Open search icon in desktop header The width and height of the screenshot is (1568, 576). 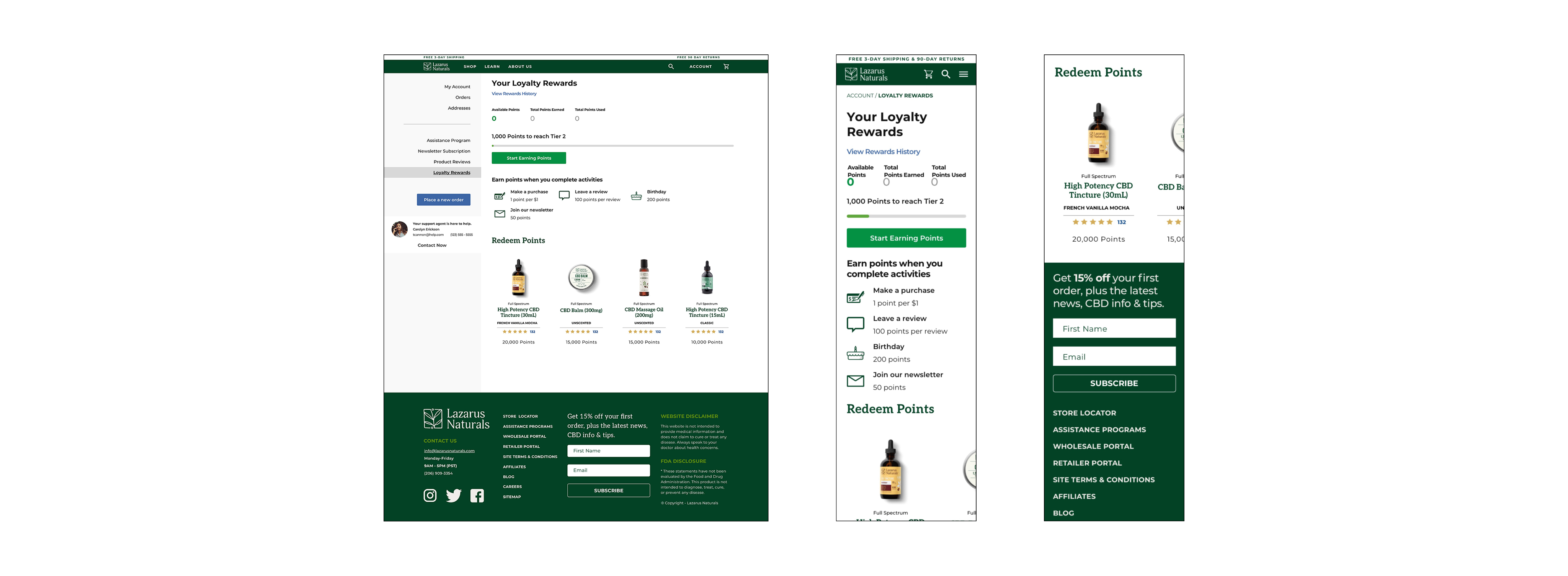pos(671,66)
